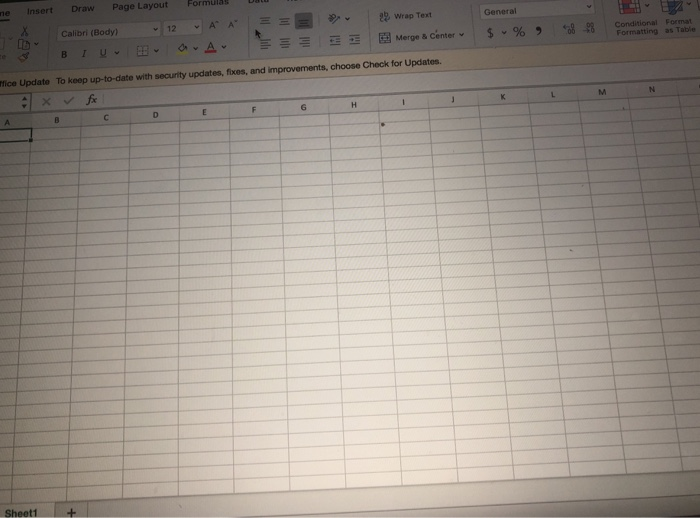Click Merge & Center button
The height and width of the screenshot is (518, 700).
click(417, 37)
